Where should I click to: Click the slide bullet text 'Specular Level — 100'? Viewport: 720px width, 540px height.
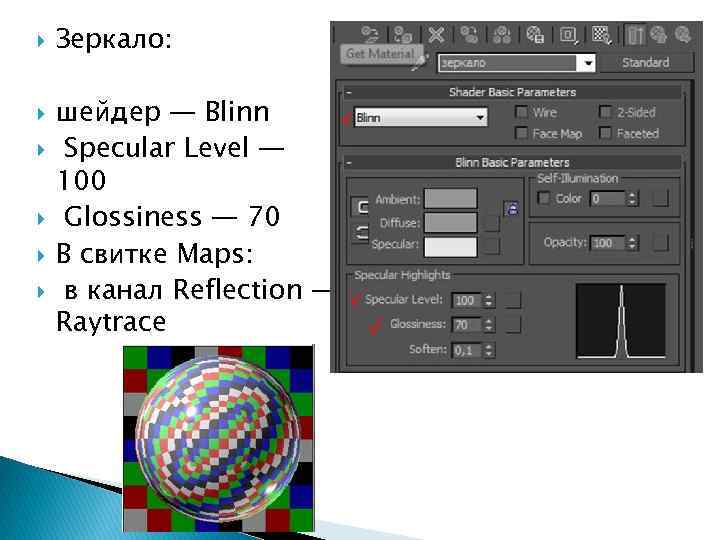[x=170, y=163]
